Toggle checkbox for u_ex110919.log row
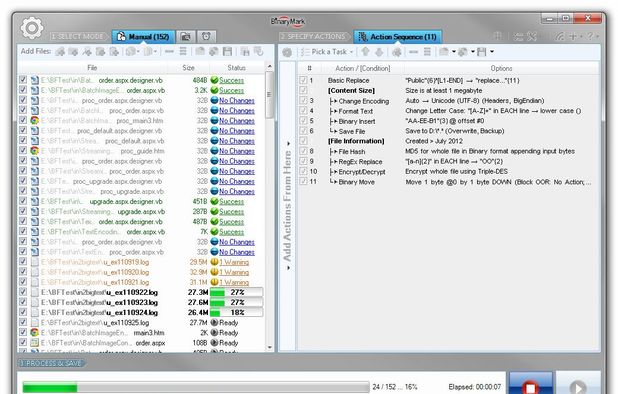The image size is (618, 394). point(23,262)
